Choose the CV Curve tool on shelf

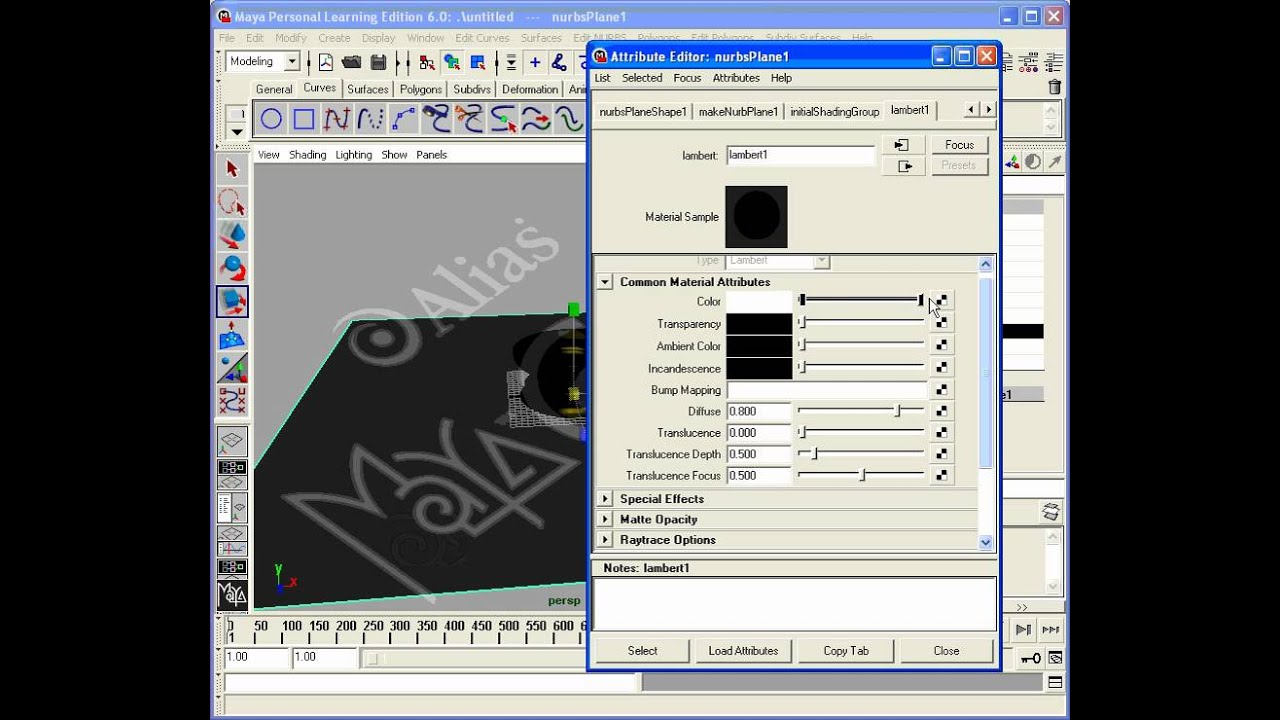[337, 120]
